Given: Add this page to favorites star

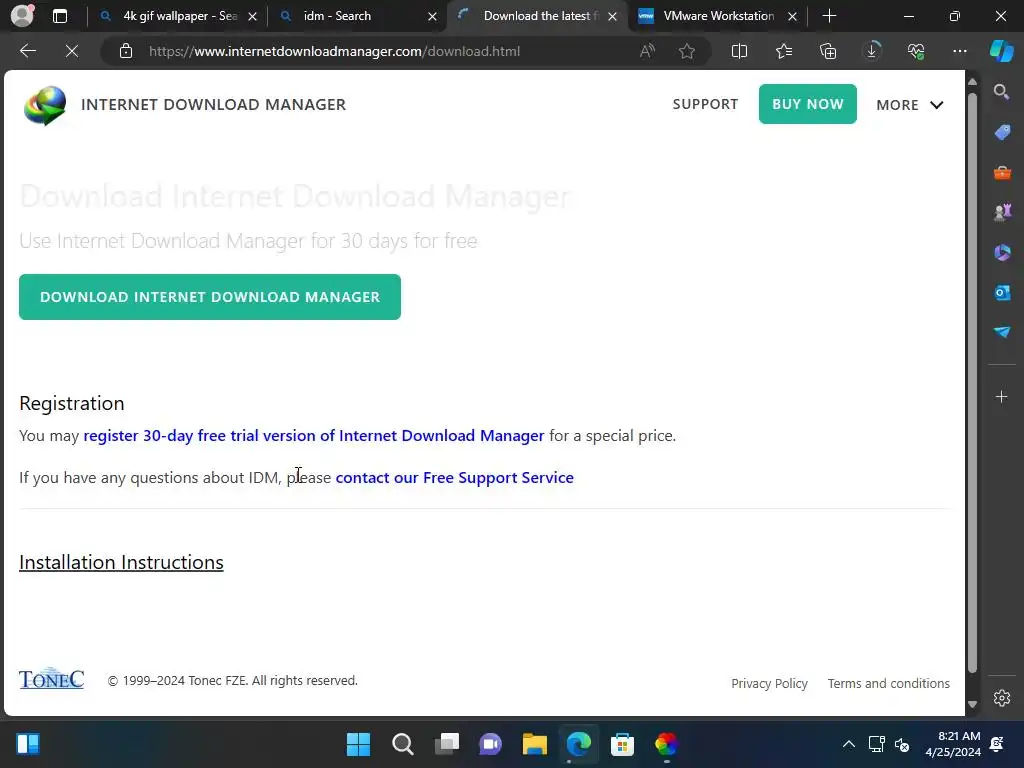Looking at the screenshot, I should (686, 51).
